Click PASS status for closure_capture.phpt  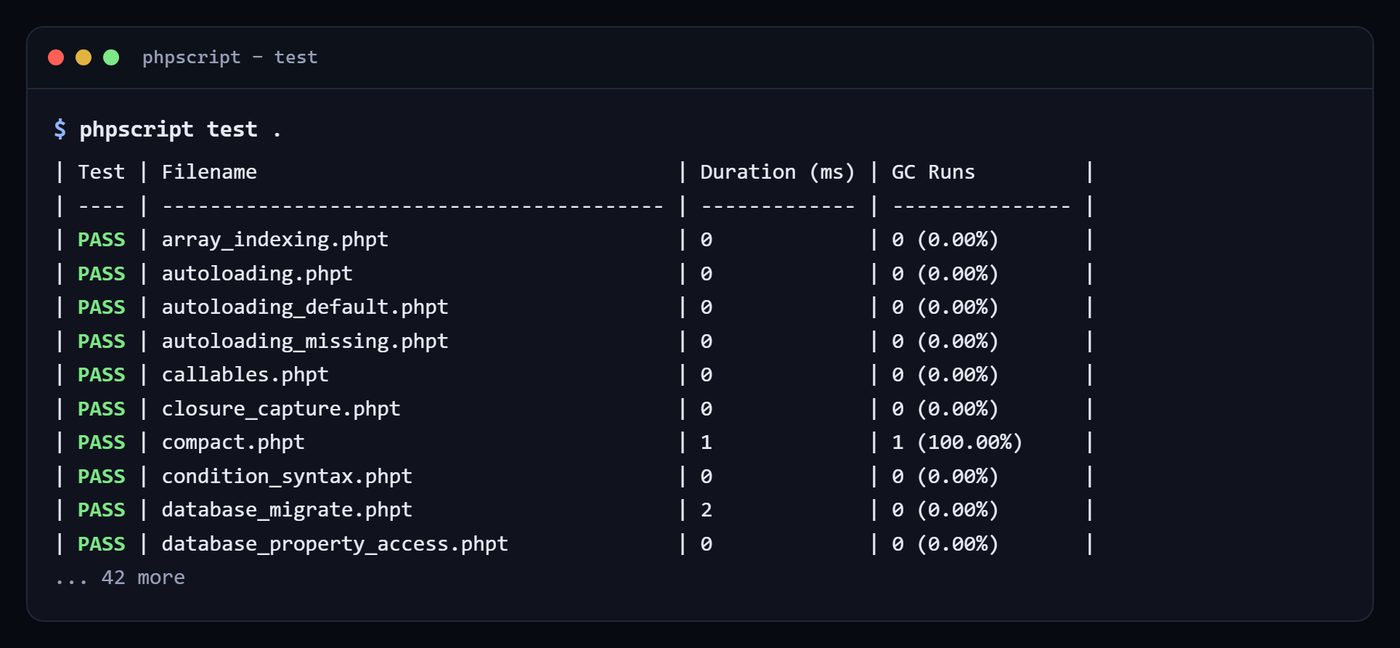point(101,409)
